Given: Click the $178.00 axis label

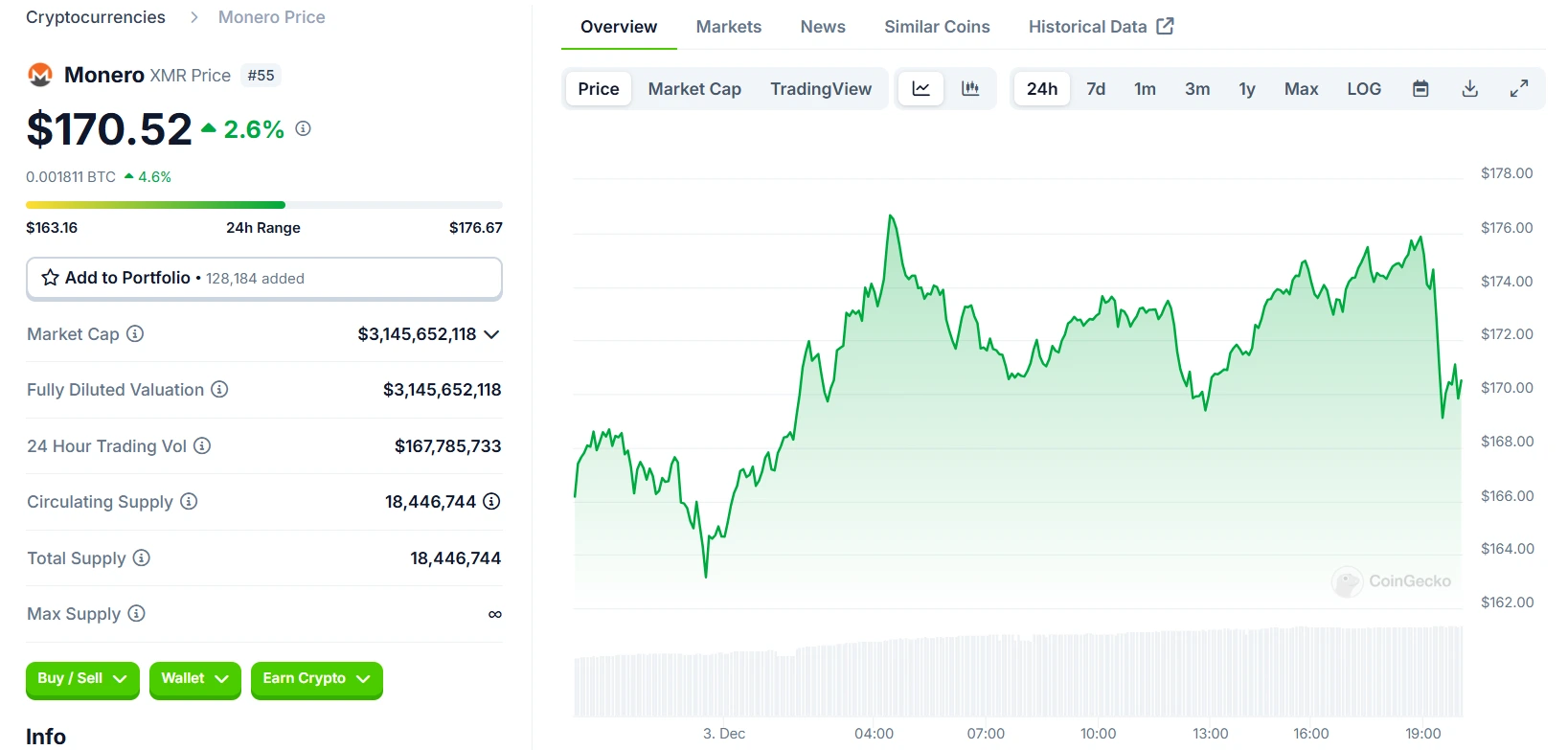Looking at the screenshot, I should coord(1507,173).
